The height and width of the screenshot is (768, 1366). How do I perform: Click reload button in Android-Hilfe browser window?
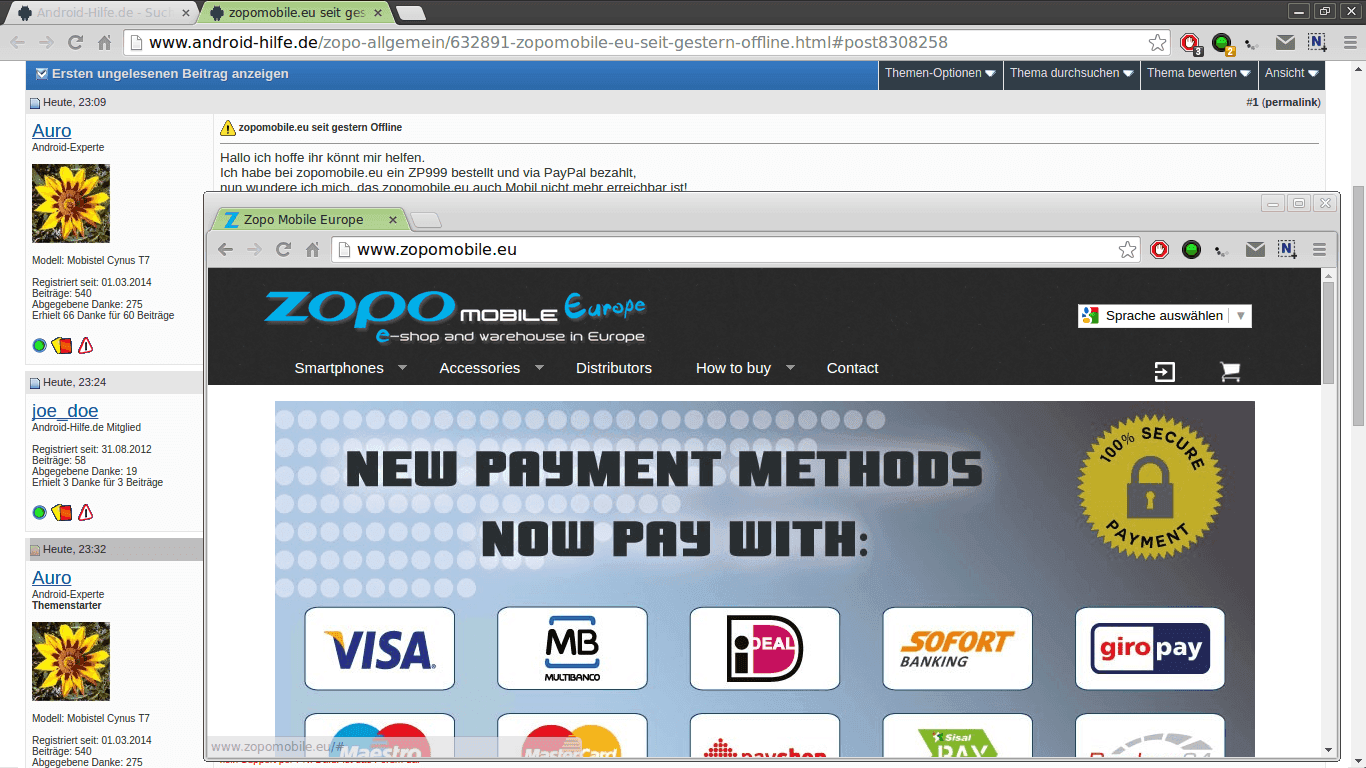click(75, 42)
